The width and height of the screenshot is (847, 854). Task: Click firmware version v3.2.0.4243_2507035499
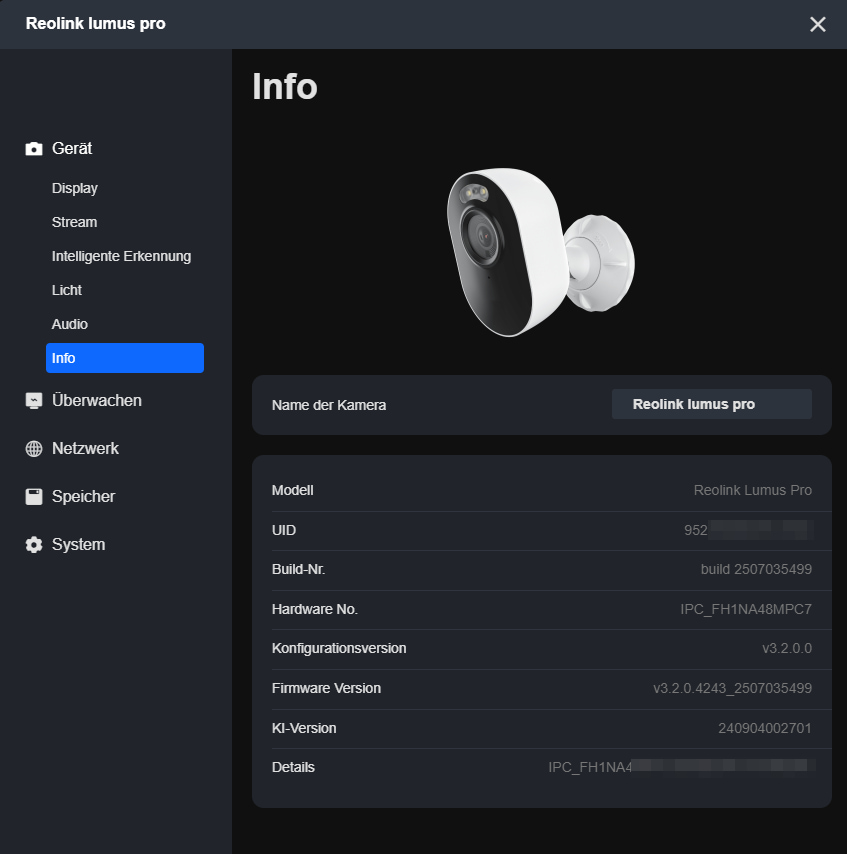732,688
